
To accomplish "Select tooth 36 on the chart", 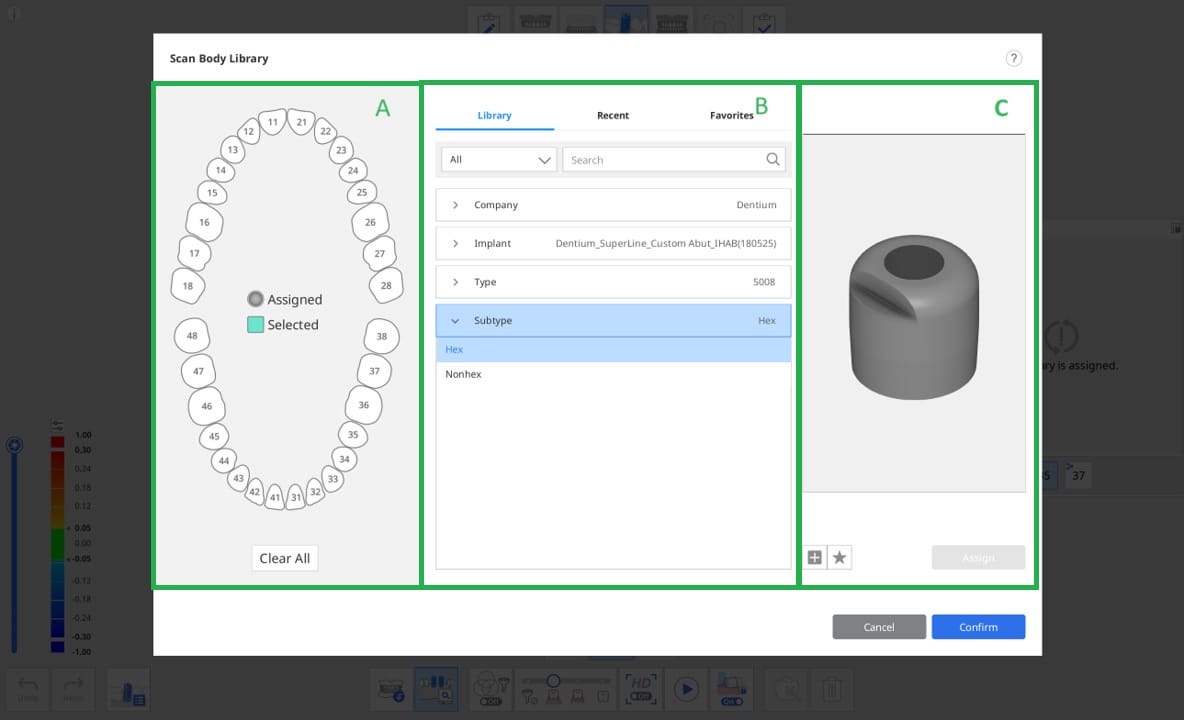I will pos(363,405).
